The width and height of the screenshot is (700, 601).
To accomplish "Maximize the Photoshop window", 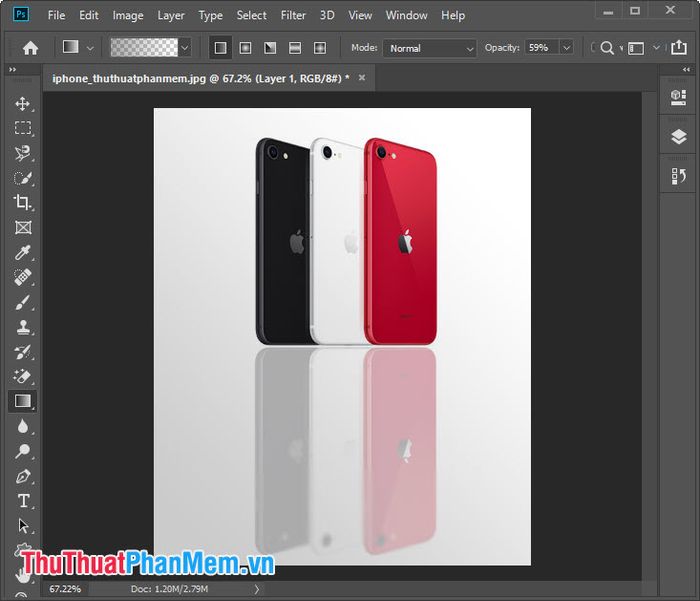I will pos(635,11).
